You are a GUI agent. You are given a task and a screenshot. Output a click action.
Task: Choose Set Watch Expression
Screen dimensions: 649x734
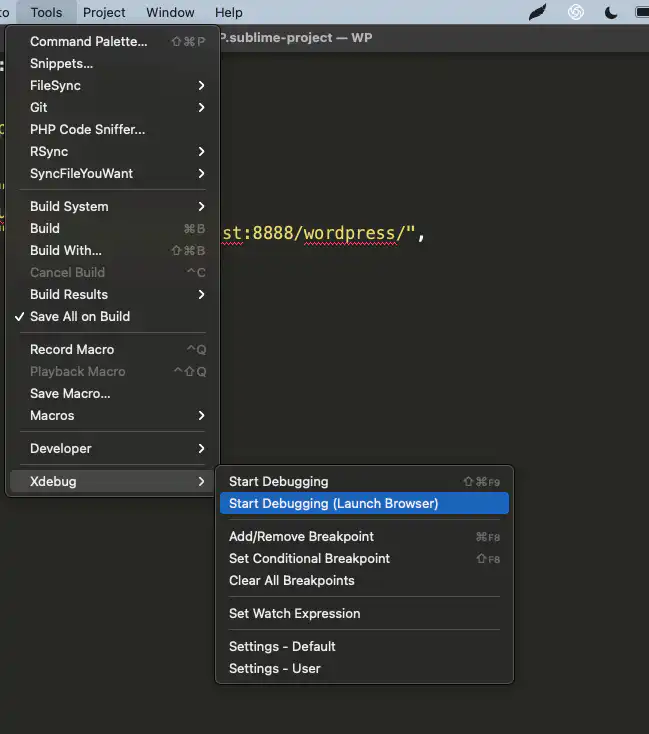click(294, 613)
